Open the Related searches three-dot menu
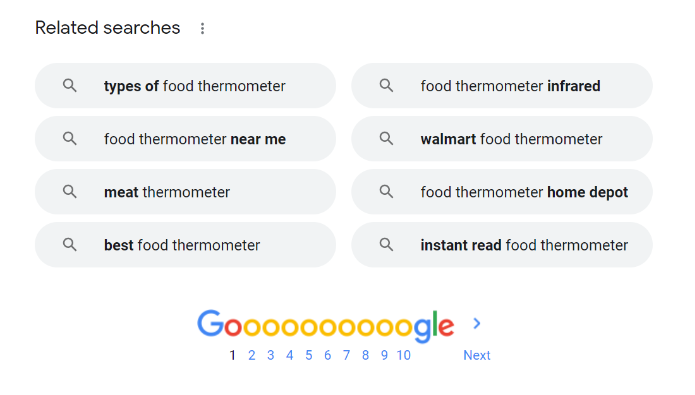 [x=202, y=28]
